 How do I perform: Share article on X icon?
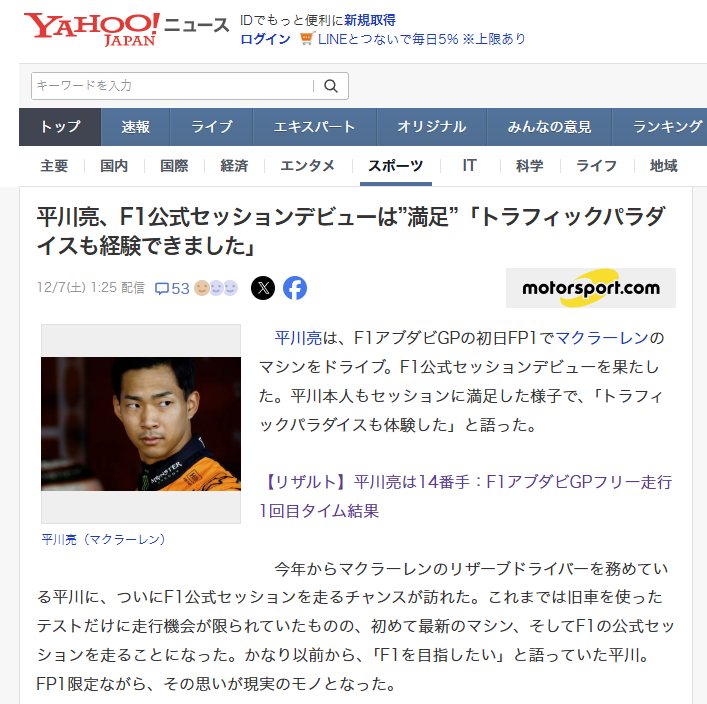[263, 288]
